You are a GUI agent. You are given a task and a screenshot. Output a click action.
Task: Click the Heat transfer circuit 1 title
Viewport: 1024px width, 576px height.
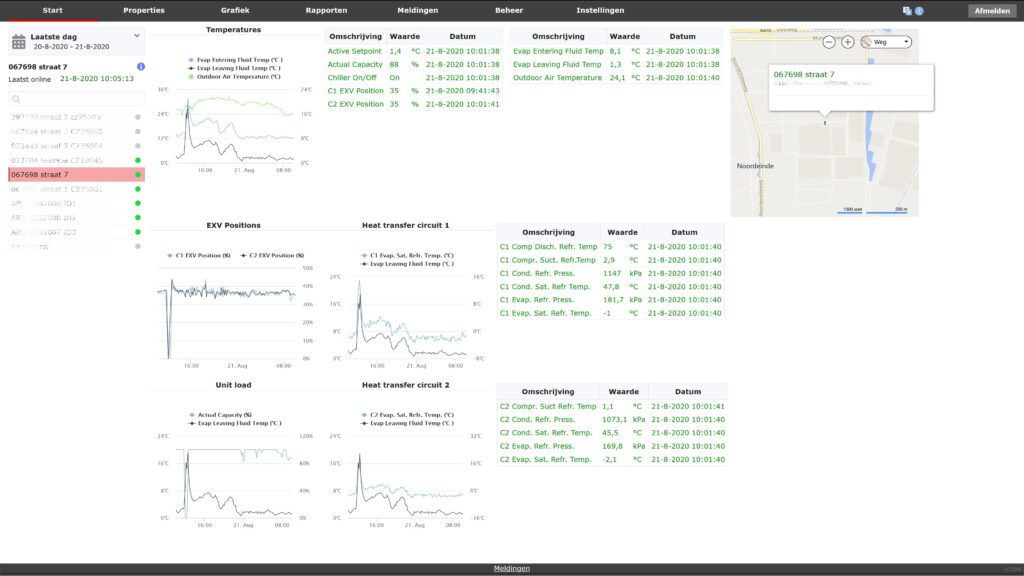[406, 225]
